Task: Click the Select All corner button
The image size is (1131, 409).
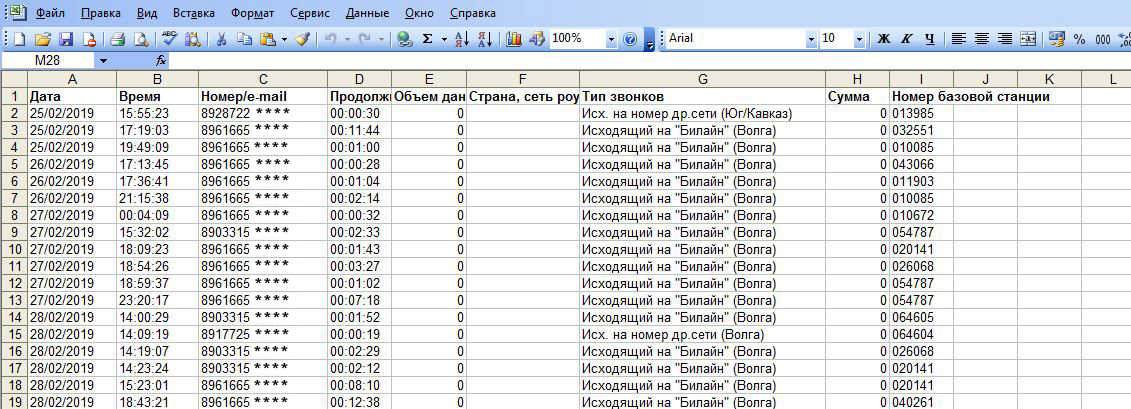Action: coord(13,79)
